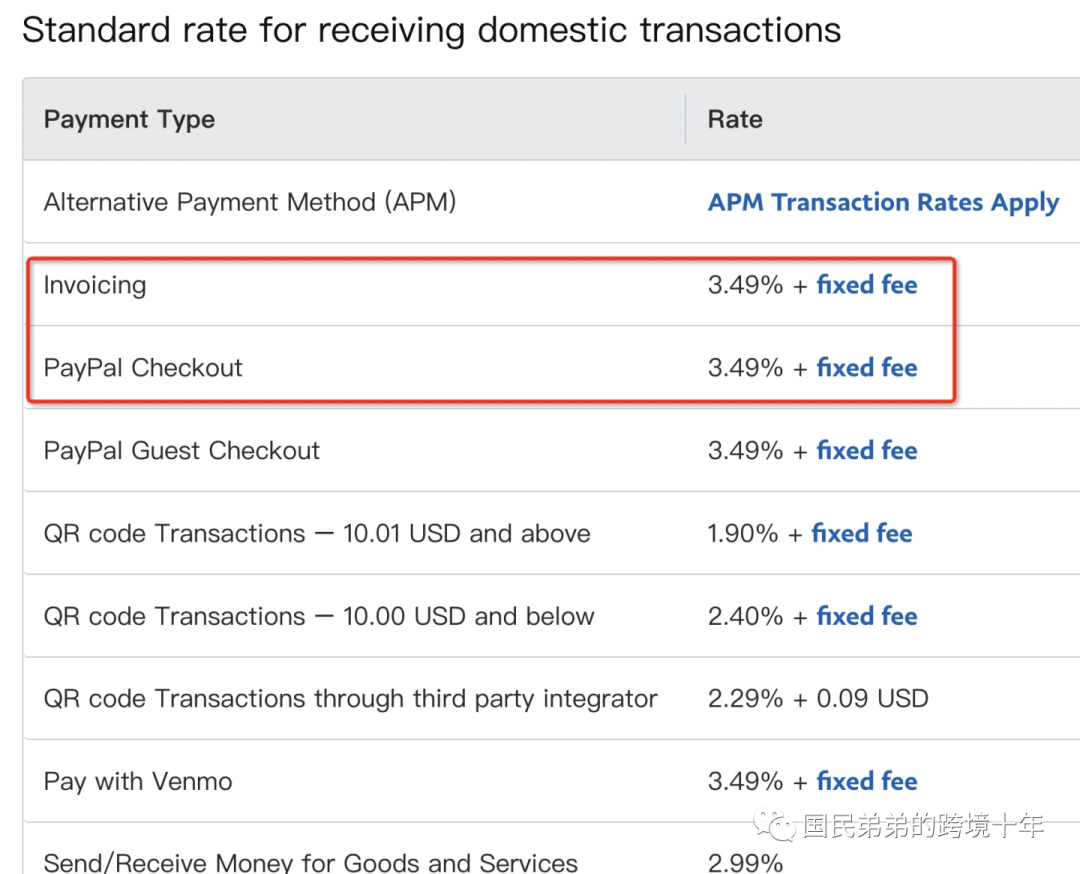
Task: Click QR code third party integrator row label
Action: 350,699
